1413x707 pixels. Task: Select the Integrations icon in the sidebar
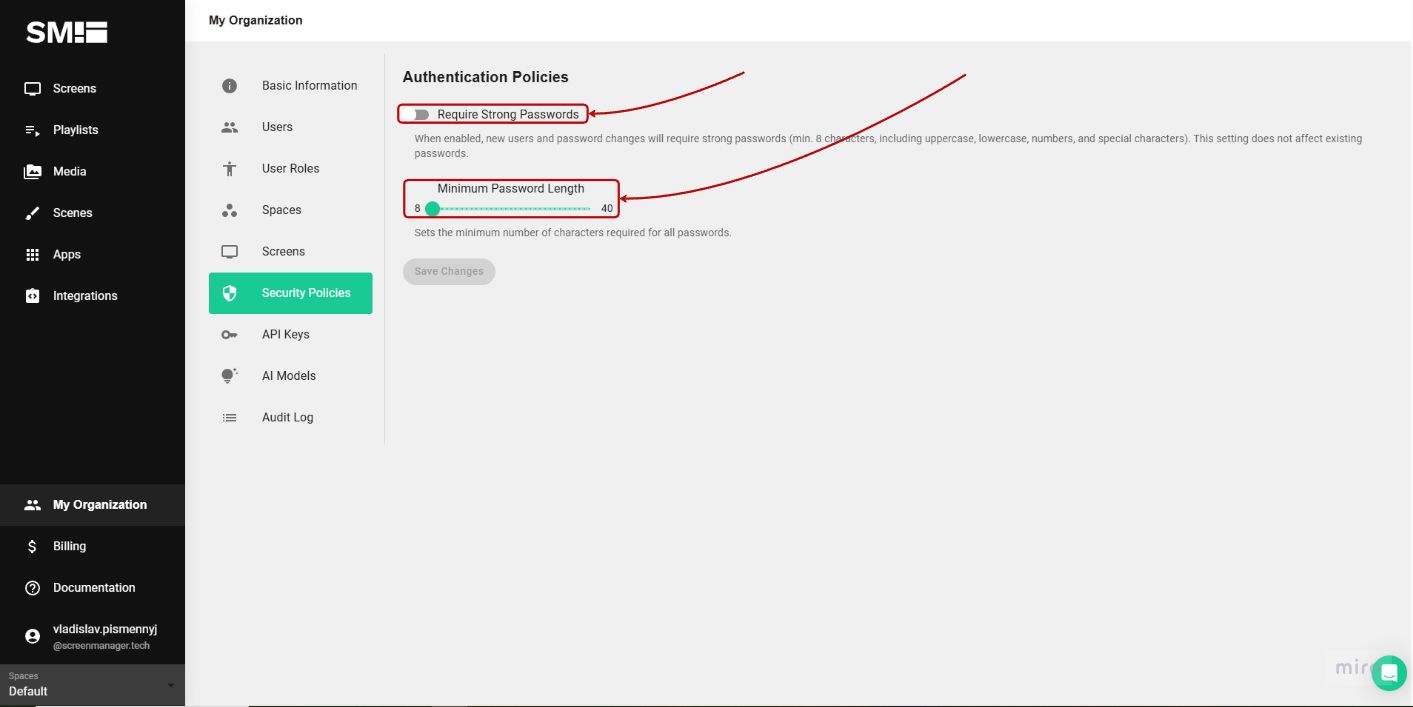33,295
